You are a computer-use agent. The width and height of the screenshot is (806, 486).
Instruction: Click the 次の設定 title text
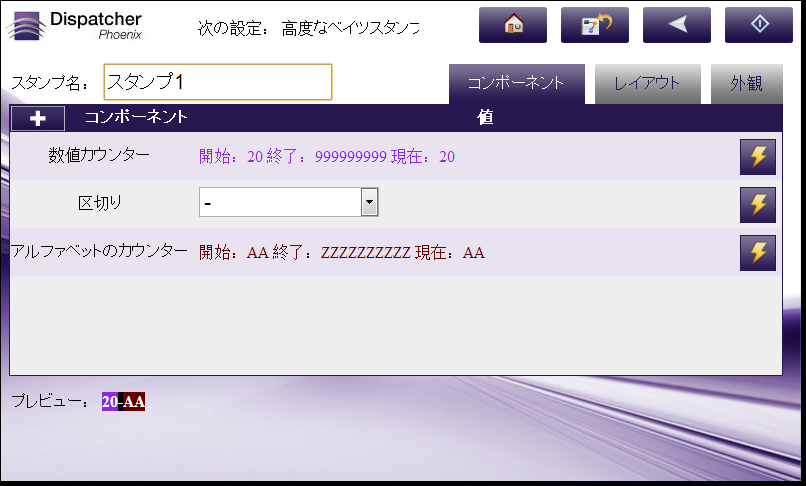[x=308, y=28]
